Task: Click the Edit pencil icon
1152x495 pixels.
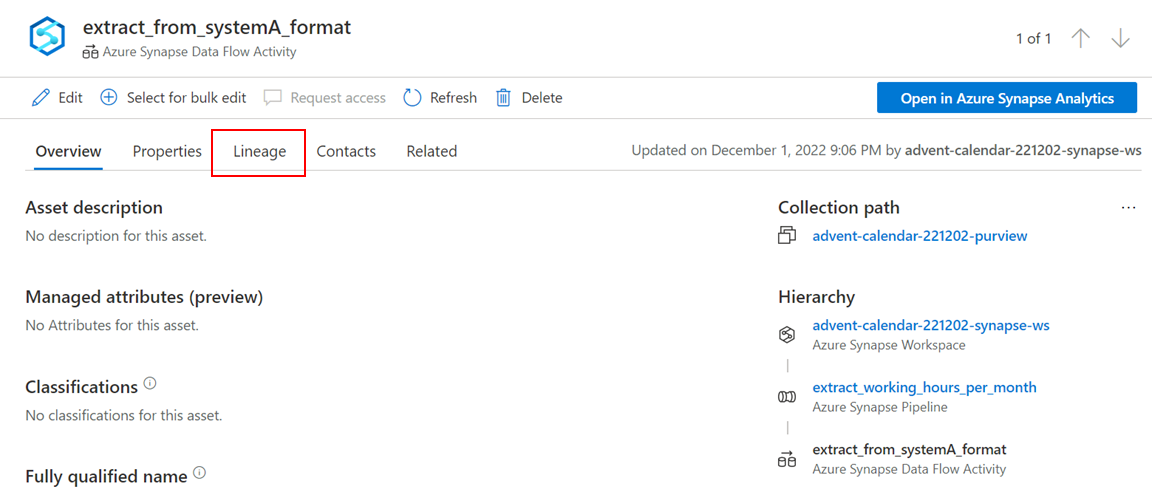Action: point(41,98)
